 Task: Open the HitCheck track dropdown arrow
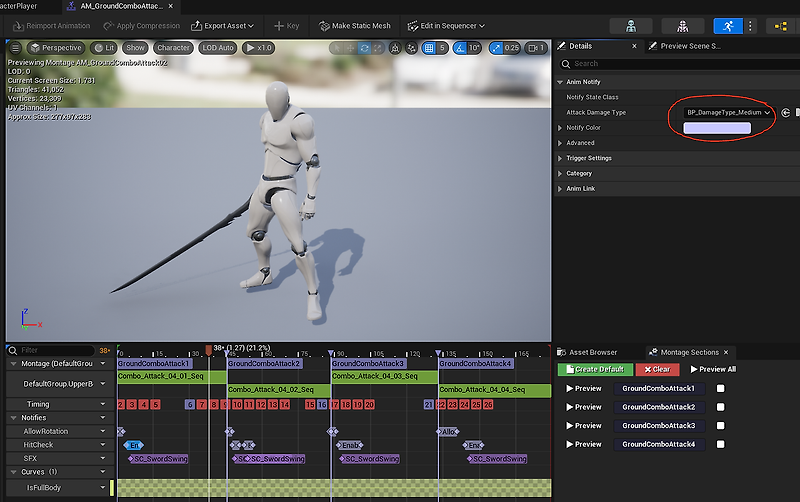tap(103, 445)
